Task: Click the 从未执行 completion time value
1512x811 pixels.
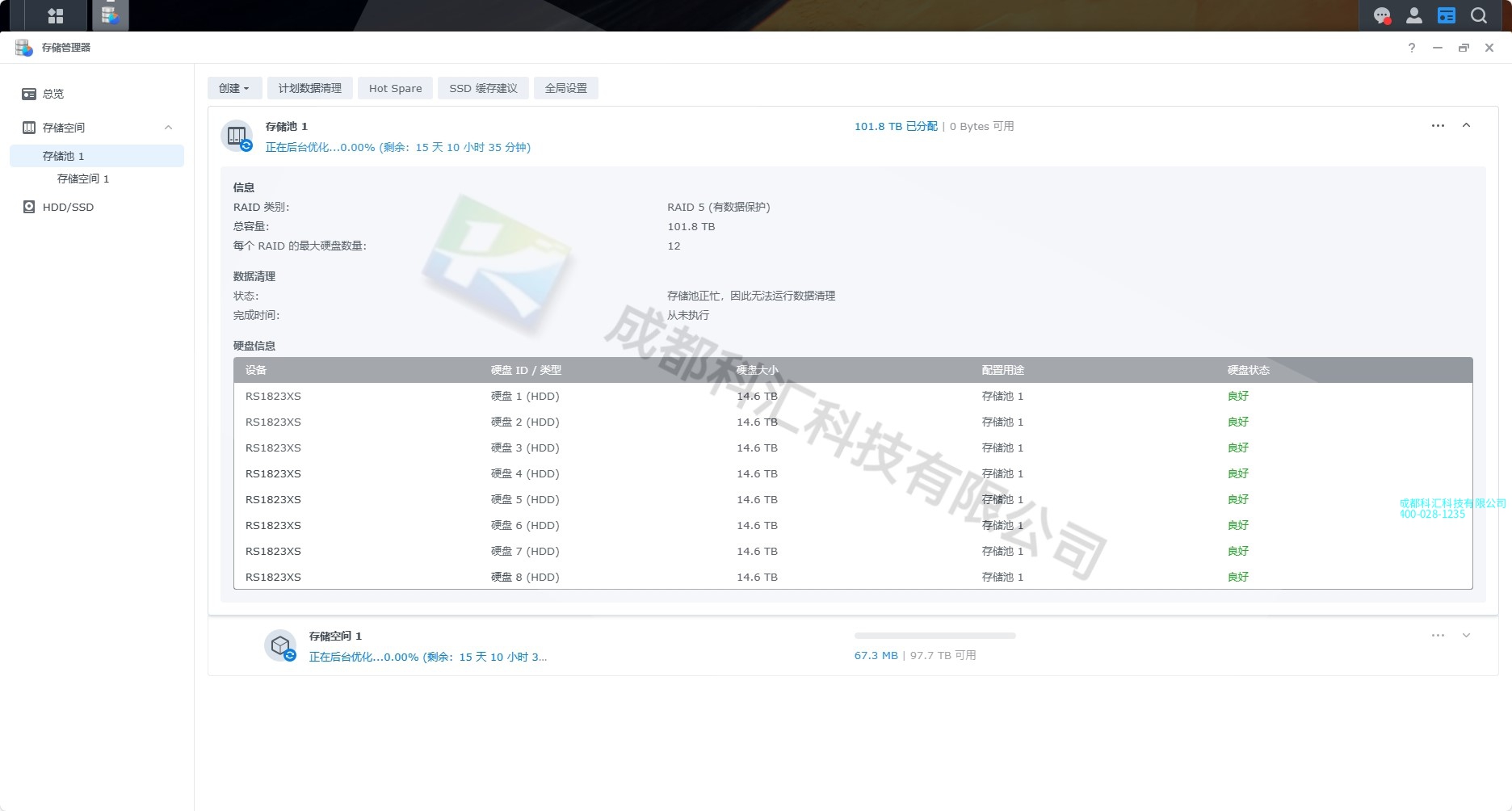Action: [688, 315]
